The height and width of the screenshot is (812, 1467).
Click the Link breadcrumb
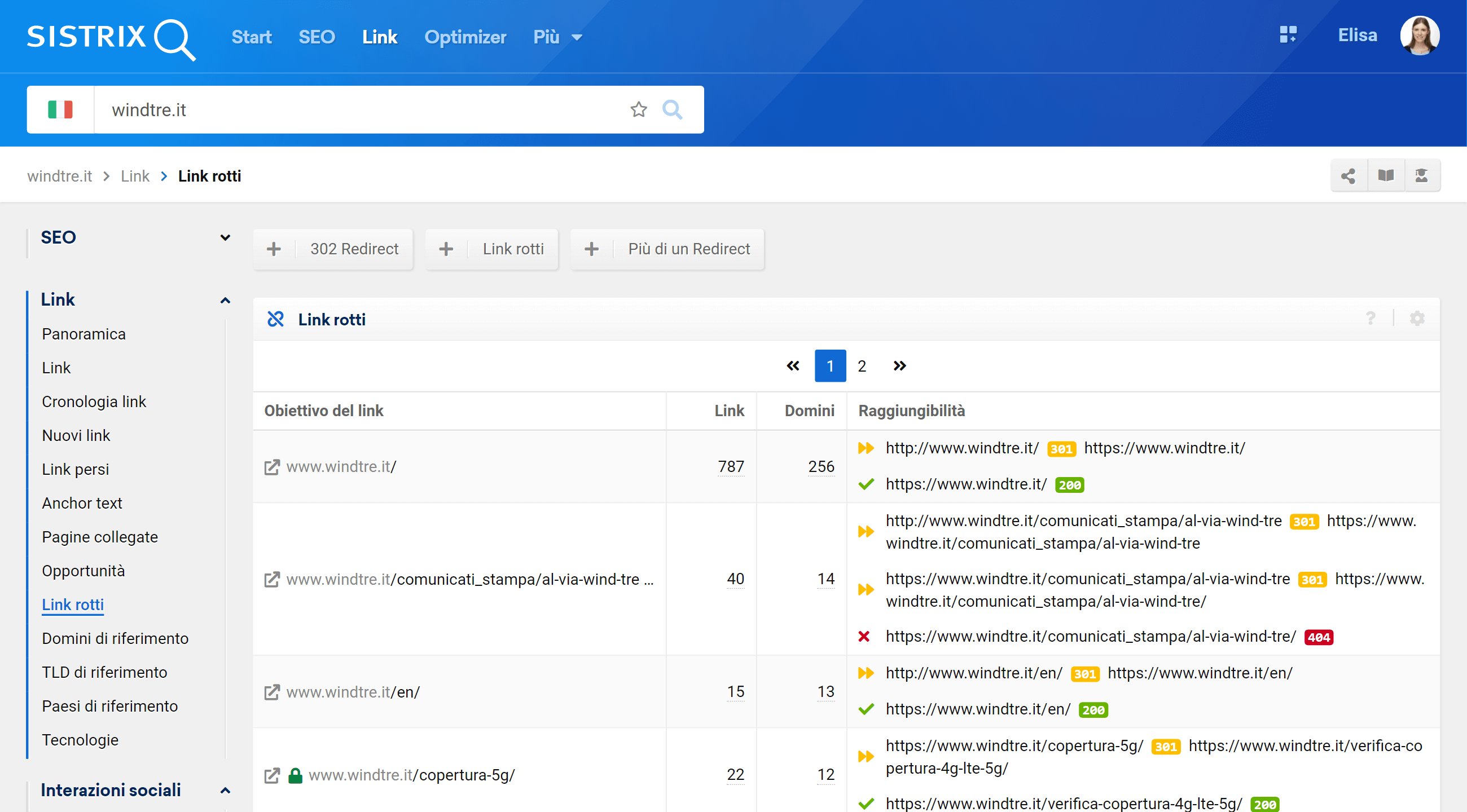coord(135,176)
